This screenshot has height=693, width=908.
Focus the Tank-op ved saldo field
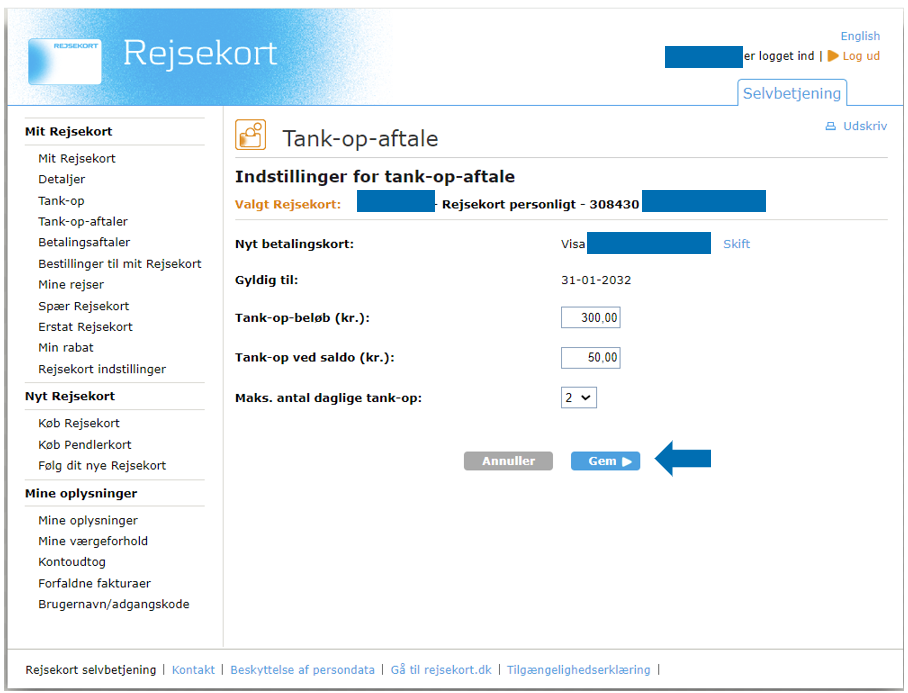591,358
